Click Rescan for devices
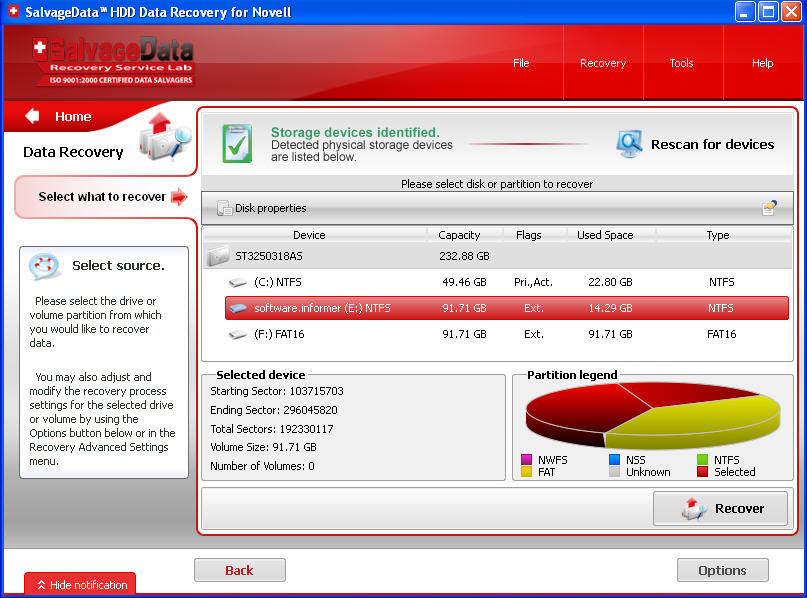807x598 pixels. pos(712,144)
